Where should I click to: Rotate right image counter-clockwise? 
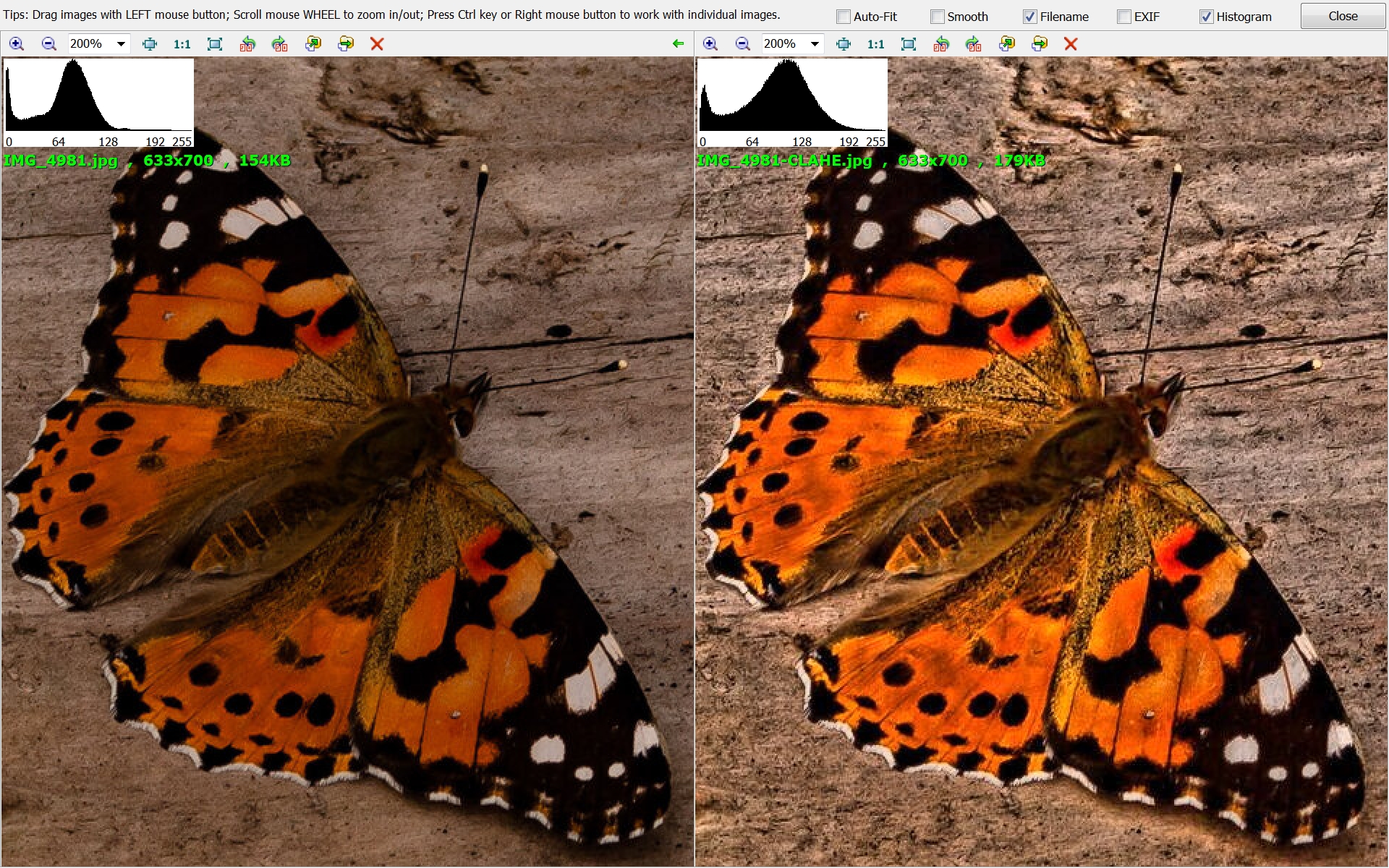(x=941, y=44)
